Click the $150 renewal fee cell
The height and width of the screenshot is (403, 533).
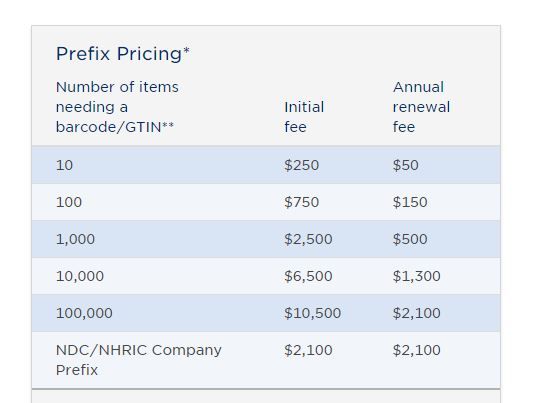(410, 202)
